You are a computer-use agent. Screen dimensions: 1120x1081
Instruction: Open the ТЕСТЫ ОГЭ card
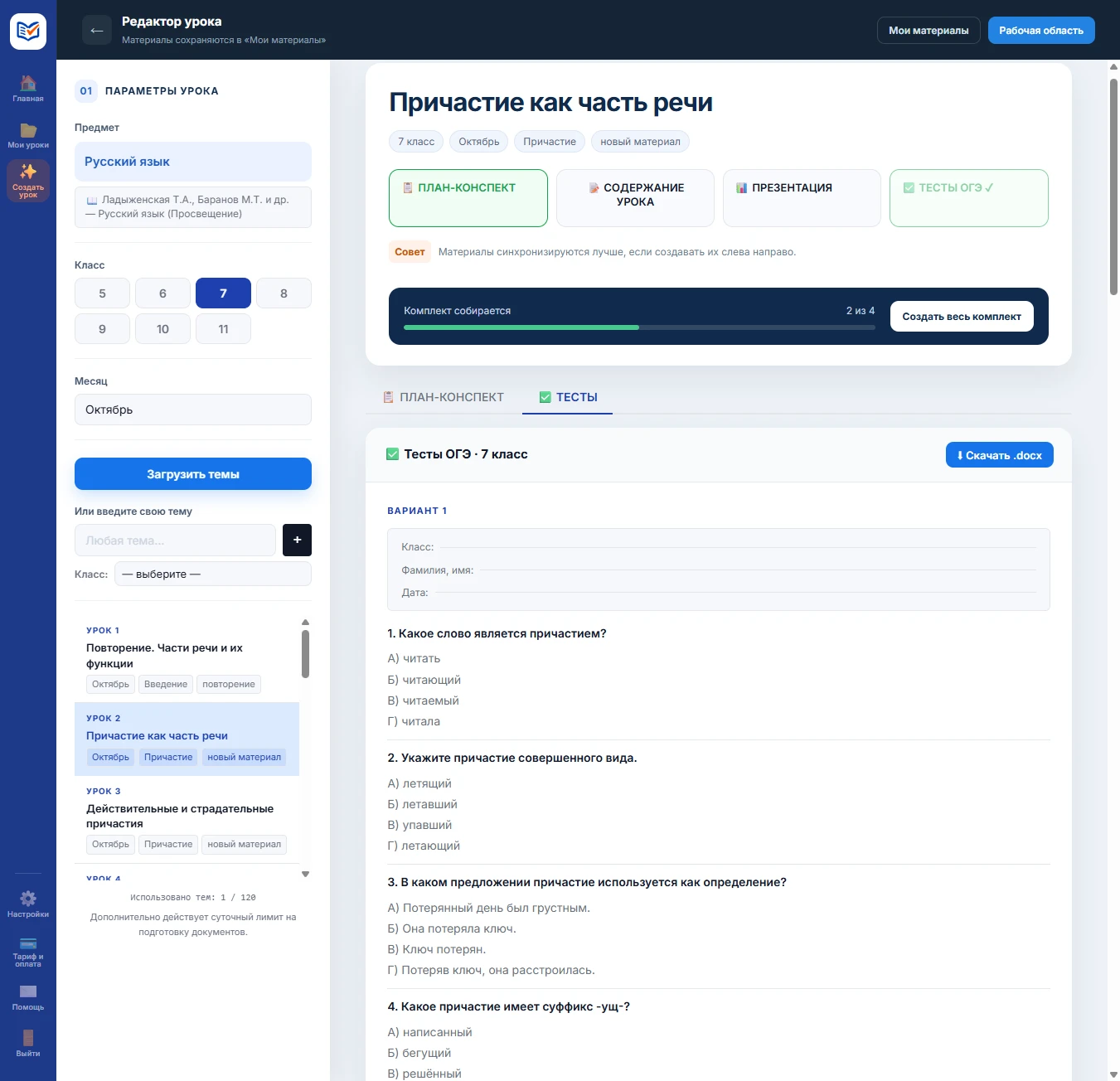click(x=969, y=198)
